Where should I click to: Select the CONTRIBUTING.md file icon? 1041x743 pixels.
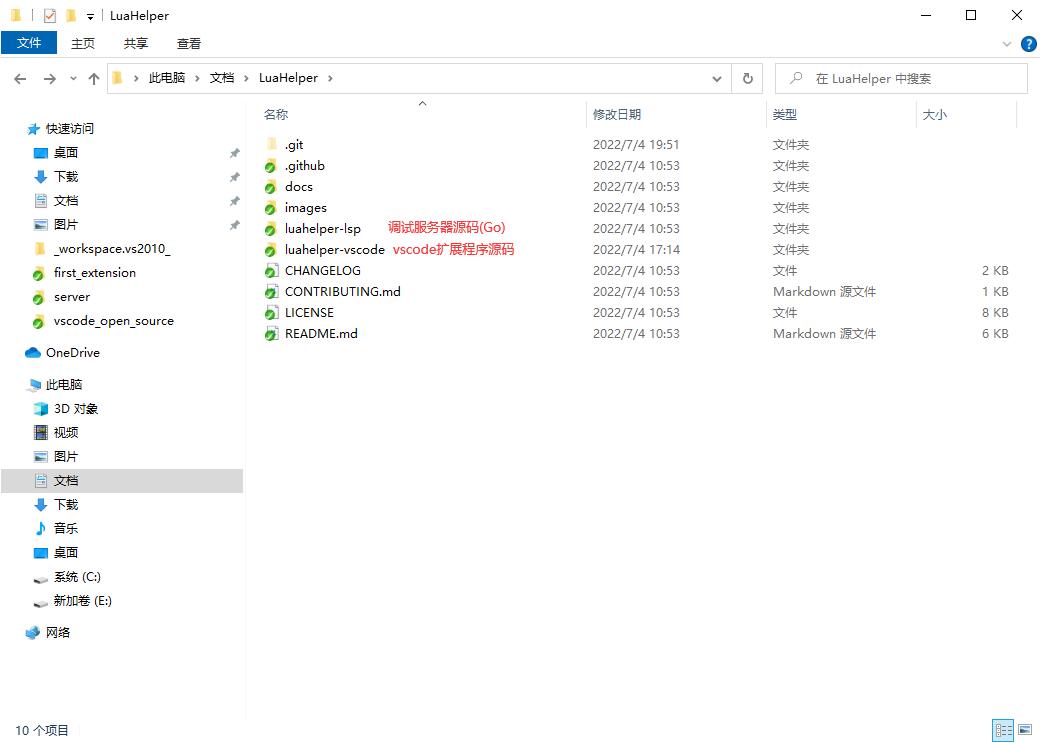[x=271, y=292]
